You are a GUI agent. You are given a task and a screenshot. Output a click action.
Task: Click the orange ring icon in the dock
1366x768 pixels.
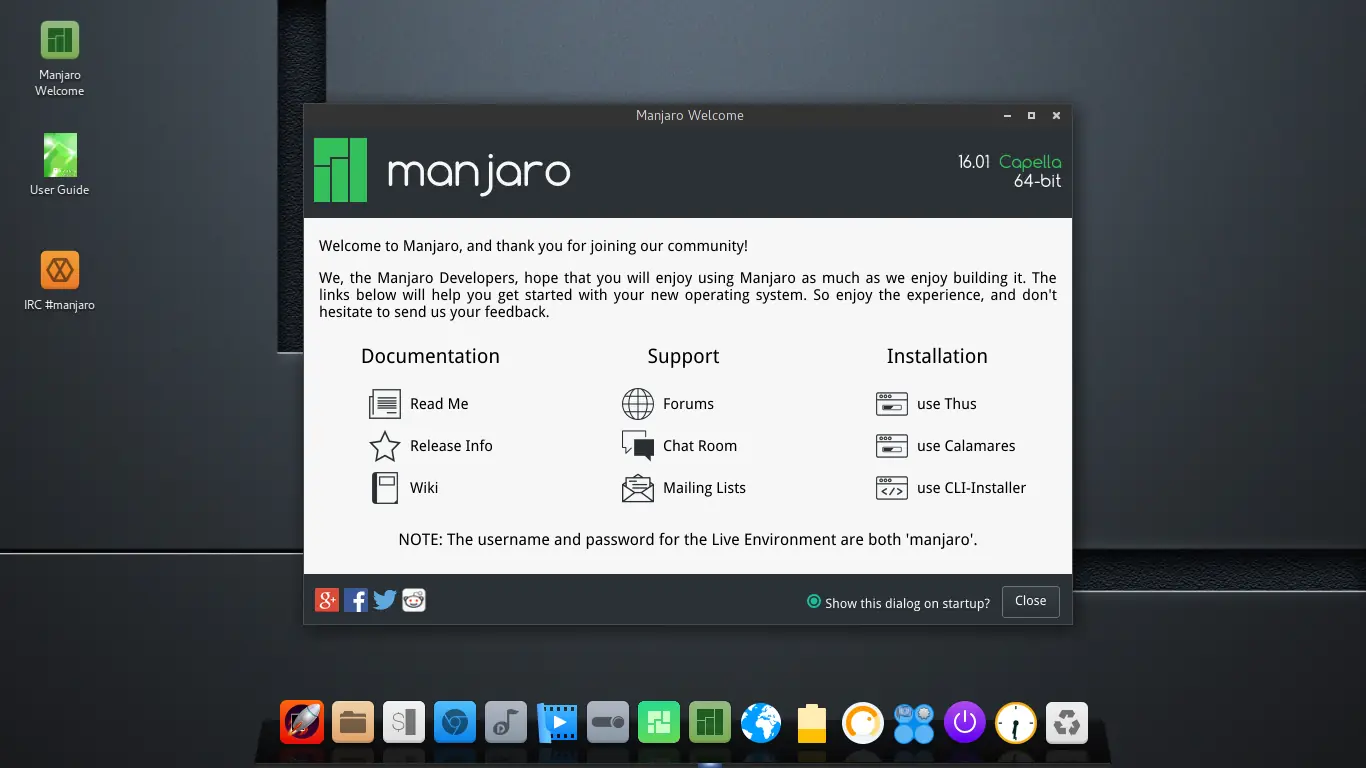[863, 722]
